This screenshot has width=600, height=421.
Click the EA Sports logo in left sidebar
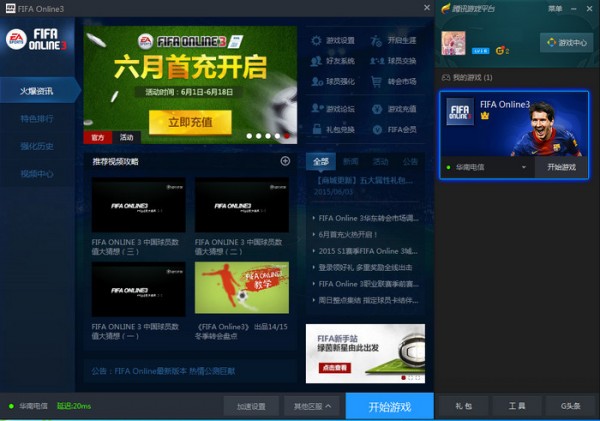[x=16, y=39]
